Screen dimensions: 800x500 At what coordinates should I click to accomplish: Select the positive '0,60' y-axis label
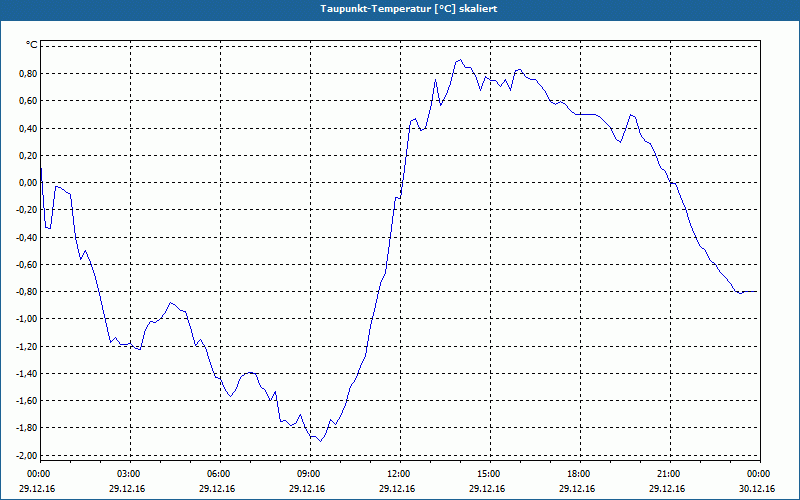click(x=29, y=101)
